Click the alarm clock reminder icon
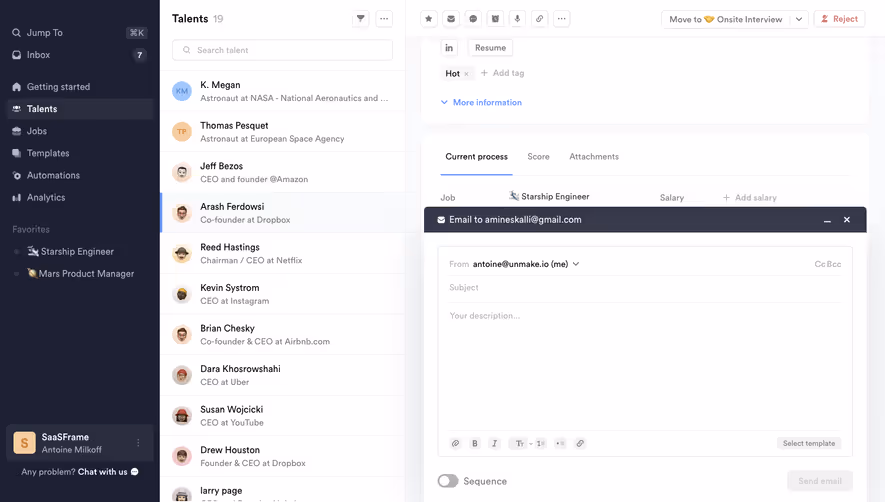The height and width of the screenshot is (502, 885). coord(495,19)
